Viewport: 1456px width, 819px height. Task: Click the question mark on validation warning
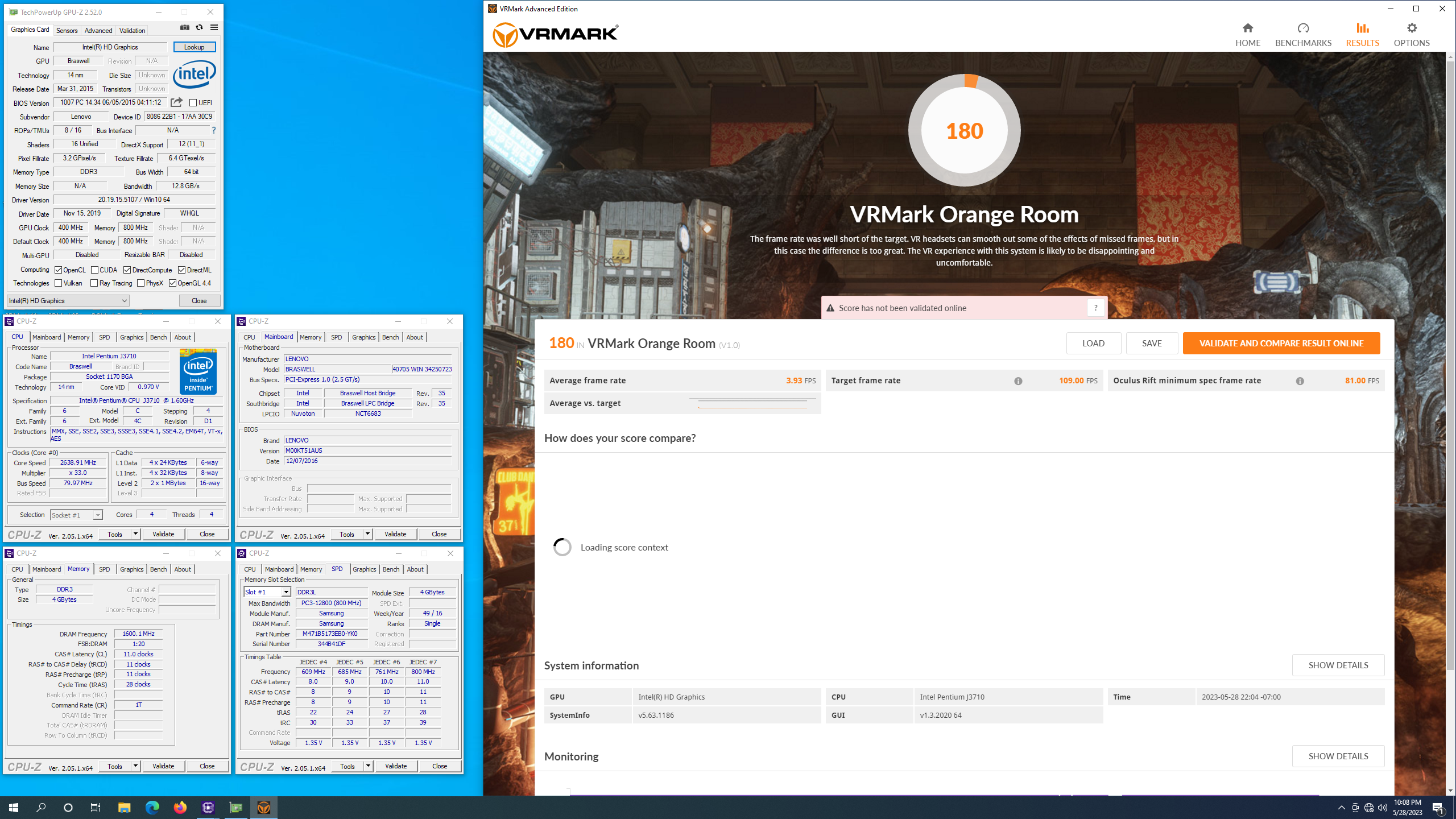pyautogui.click(x=1095, y=308)
